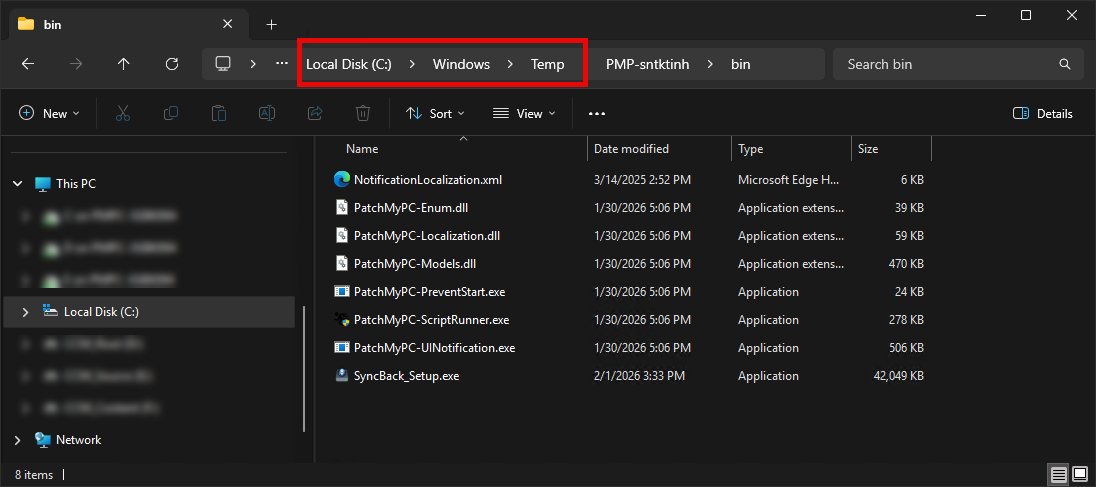Select the SyncBack_Setup.exe installer icon
The width and height of the screenshot is (1096, 487).
[342, 375]
